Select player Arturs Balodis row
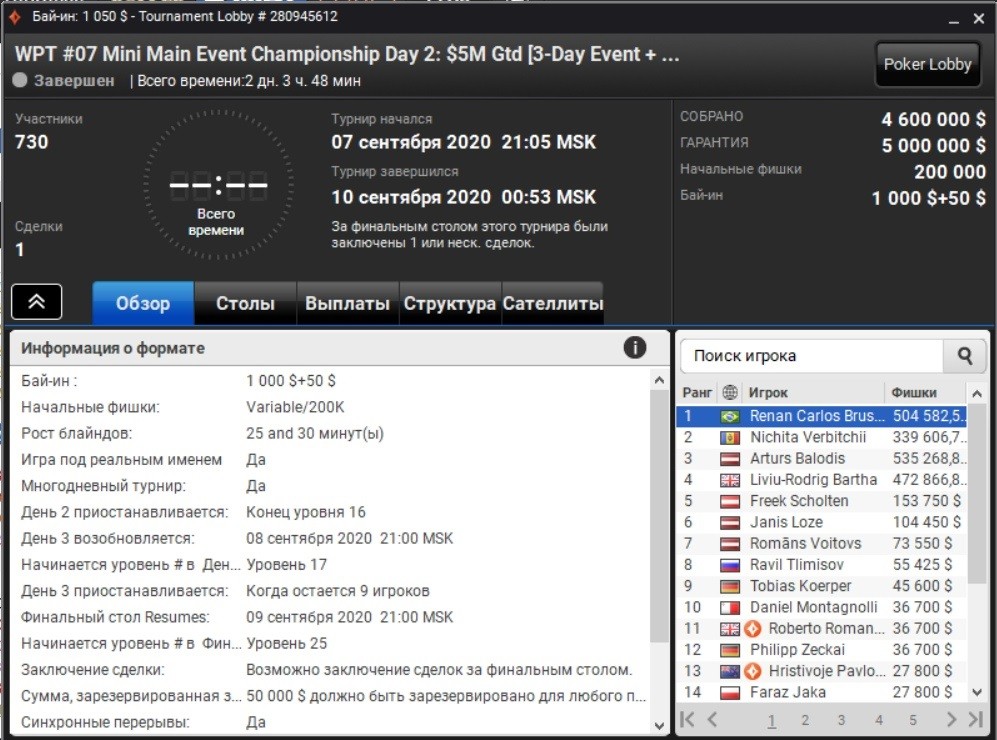 pyautogui.click(x=822, y=458)
